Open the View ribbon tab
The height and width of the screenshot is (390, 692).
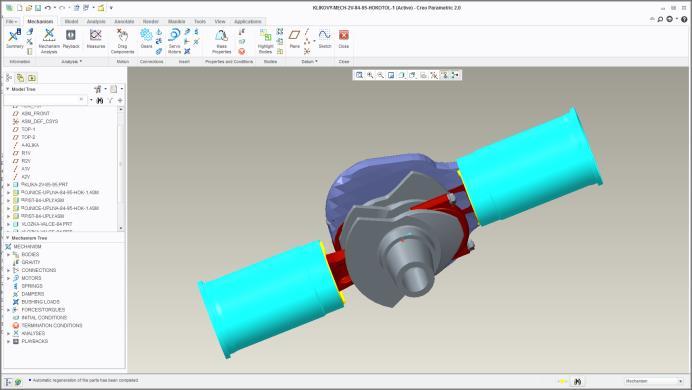(x=220, y=21)
